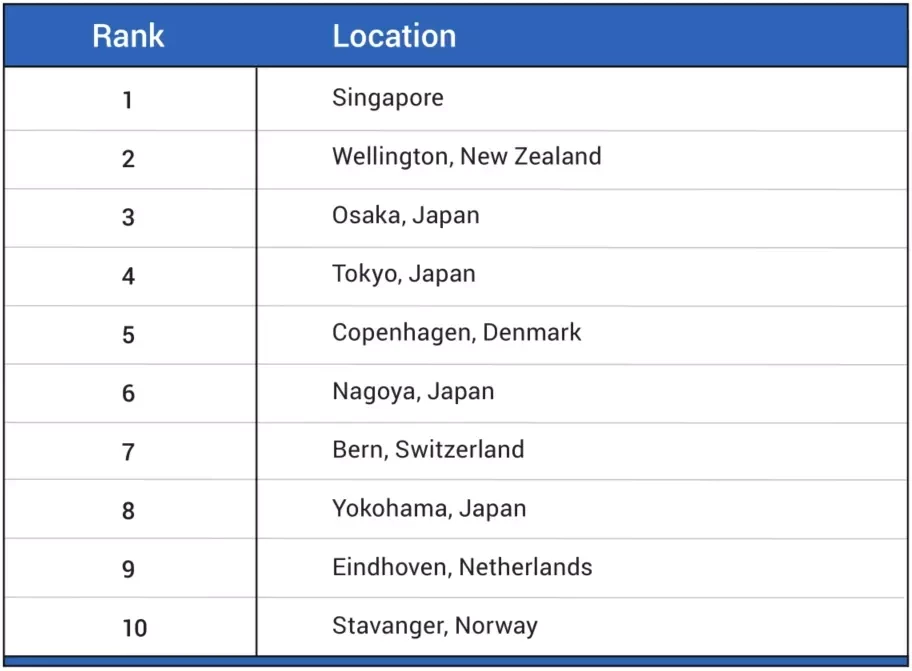Select rank number 7 cell

pos(128,452)
